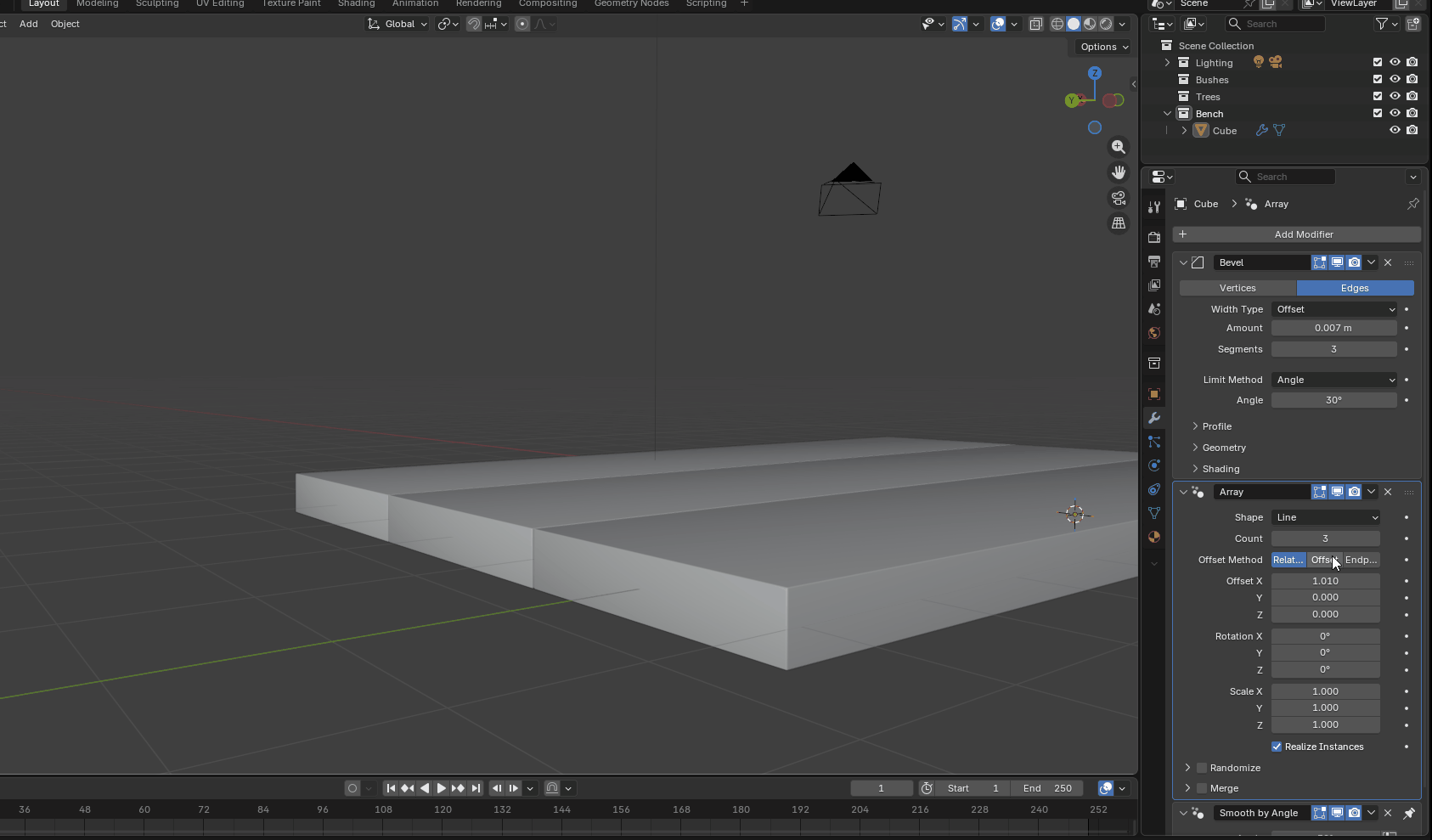Select material preview viewport shading
Viewport: 1432px width, 840px height.
[x=1090, y=24]
